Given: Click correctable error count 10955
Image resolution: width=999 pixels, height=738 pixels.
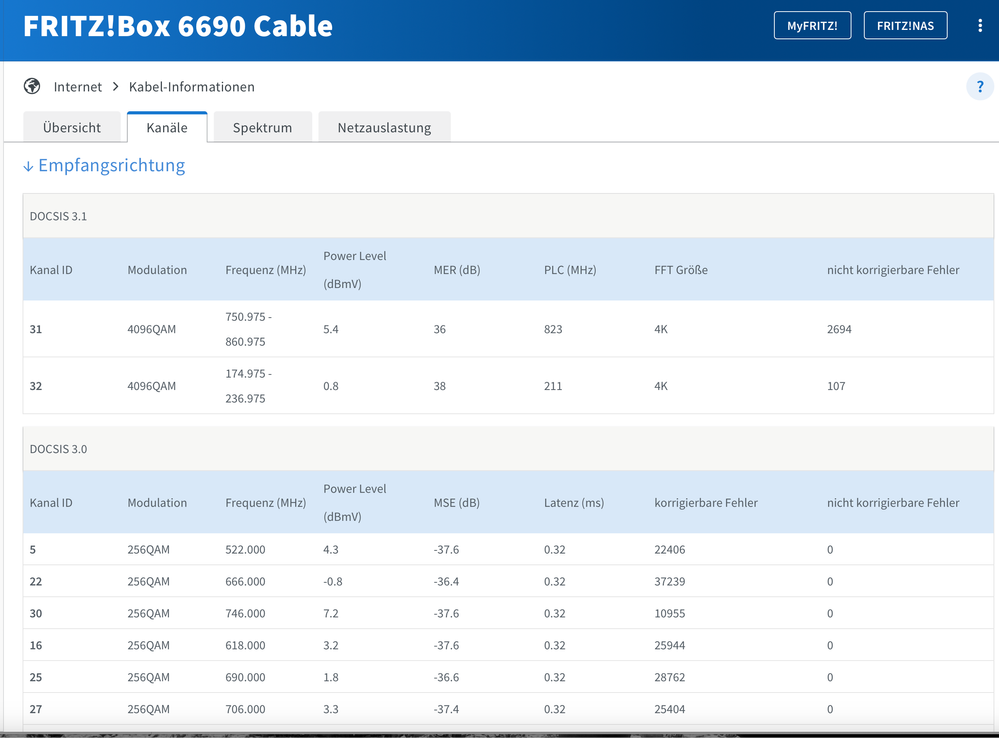Looking at the screenshot, I should pyautogui.click(x=670, y=613).
